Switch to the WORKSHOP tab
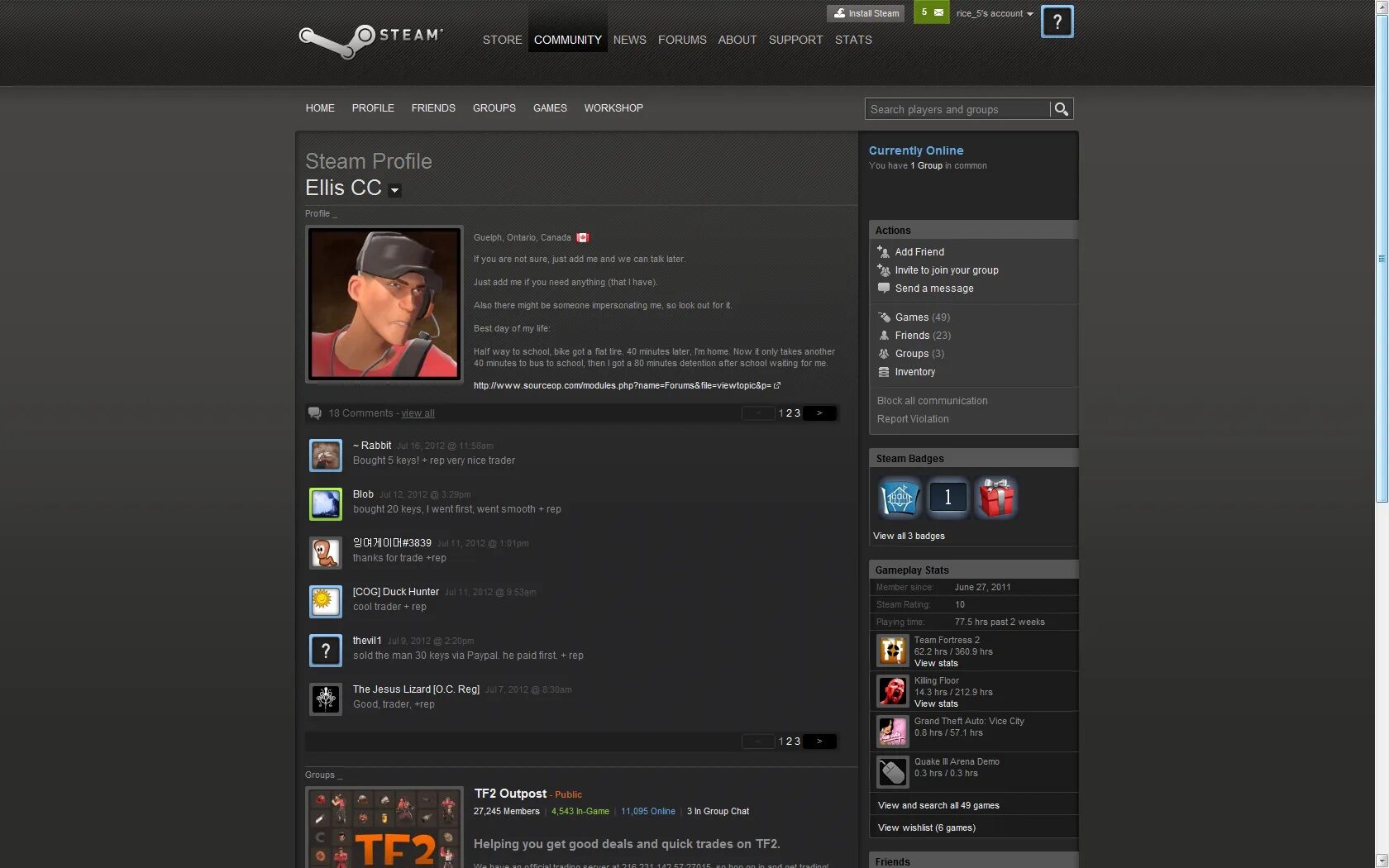This screenshot has width=1389, height=868. pos(613,108)
